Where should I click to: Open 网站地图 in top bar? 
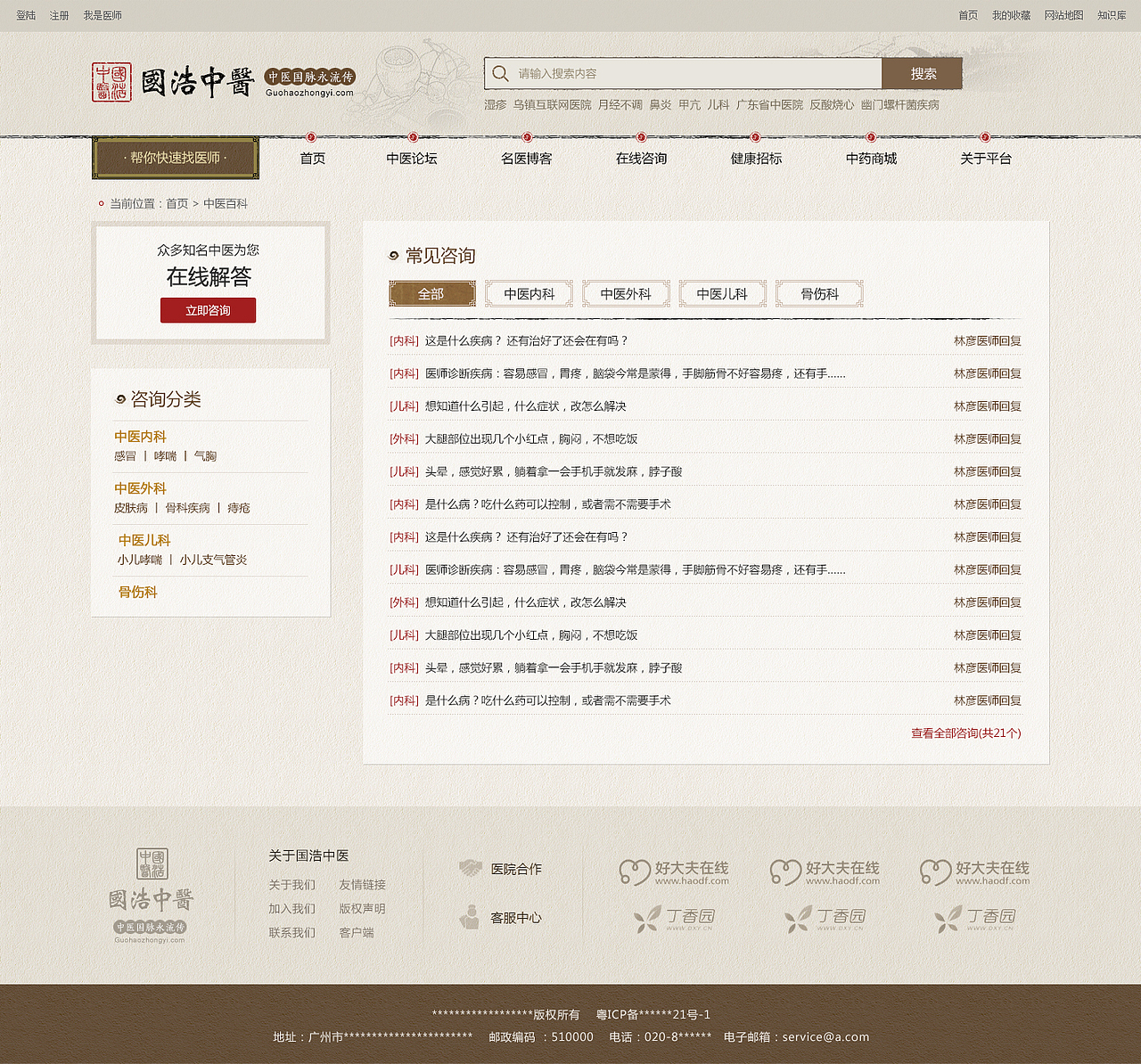click(x=1063, y=15)
